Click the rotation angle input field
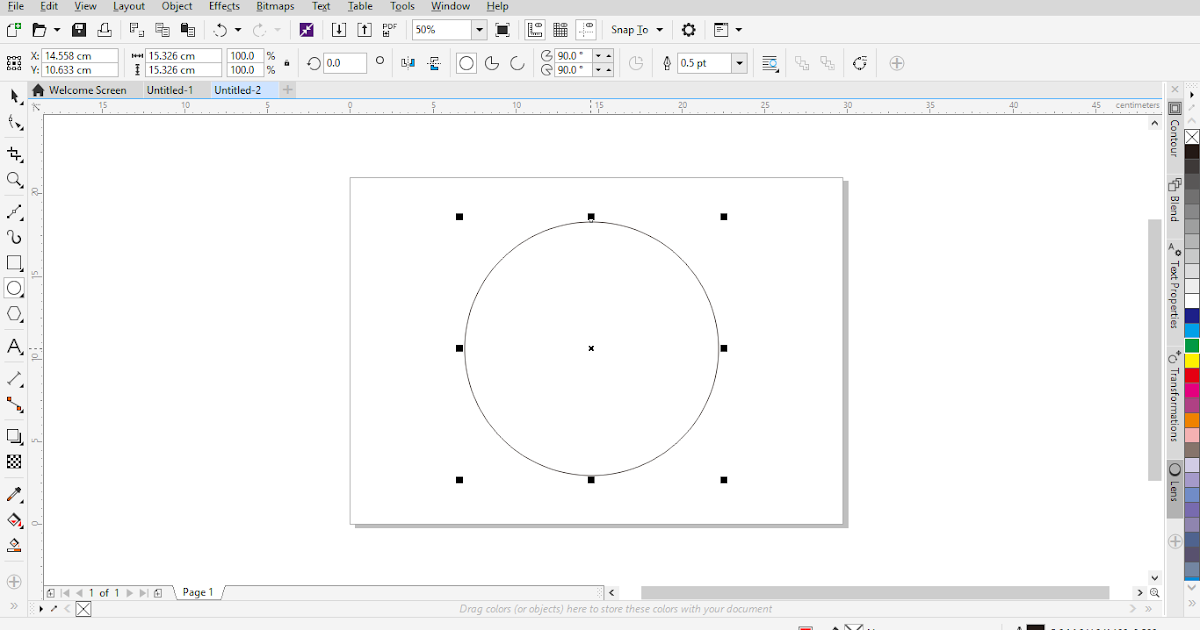 (x=344, y=63)
